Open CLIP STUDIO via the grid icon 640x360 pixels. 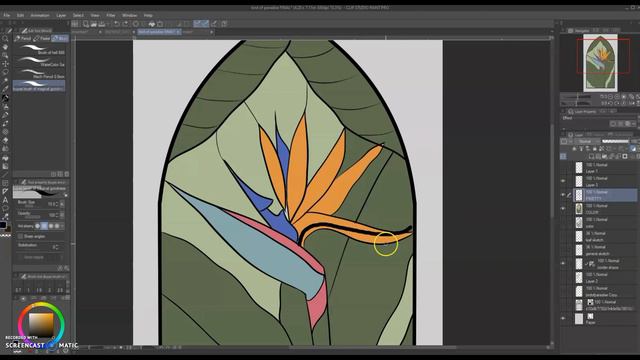point(75,24)
